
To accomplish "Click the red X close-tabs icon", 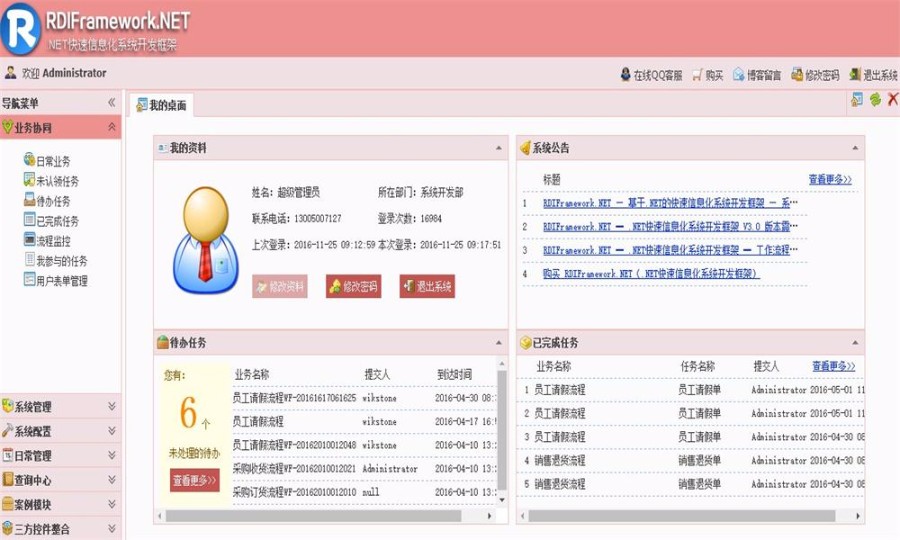I will coord(893,99).
